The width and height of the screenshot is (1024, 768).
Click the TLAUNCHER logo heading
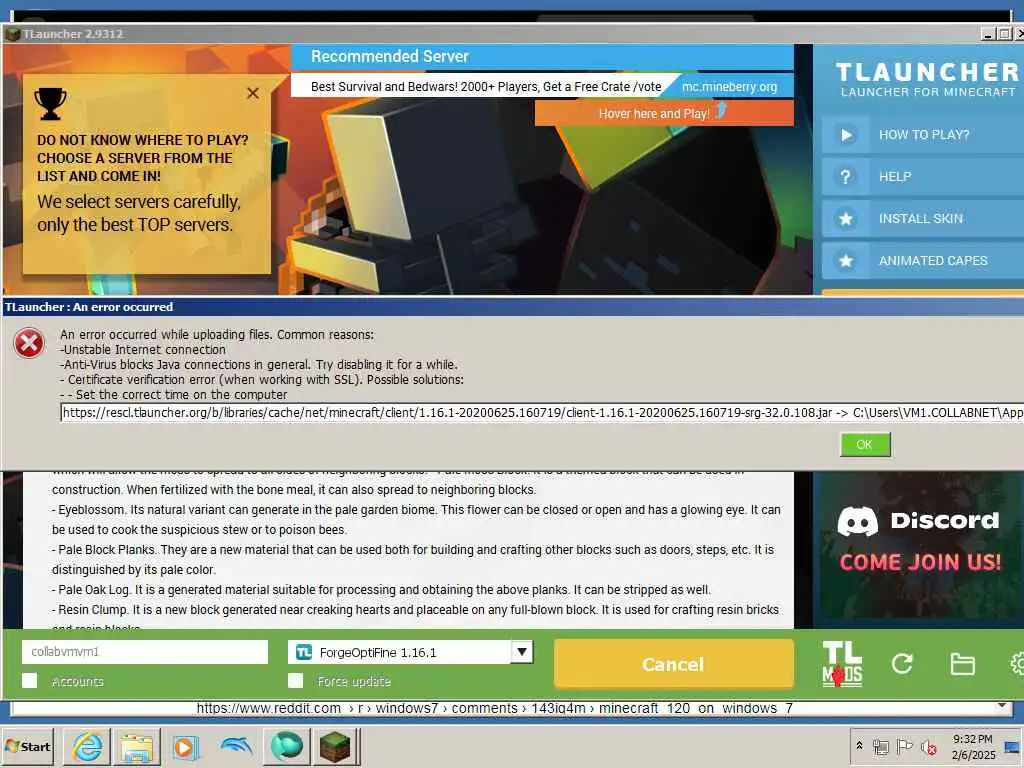(x=927, y=72)
